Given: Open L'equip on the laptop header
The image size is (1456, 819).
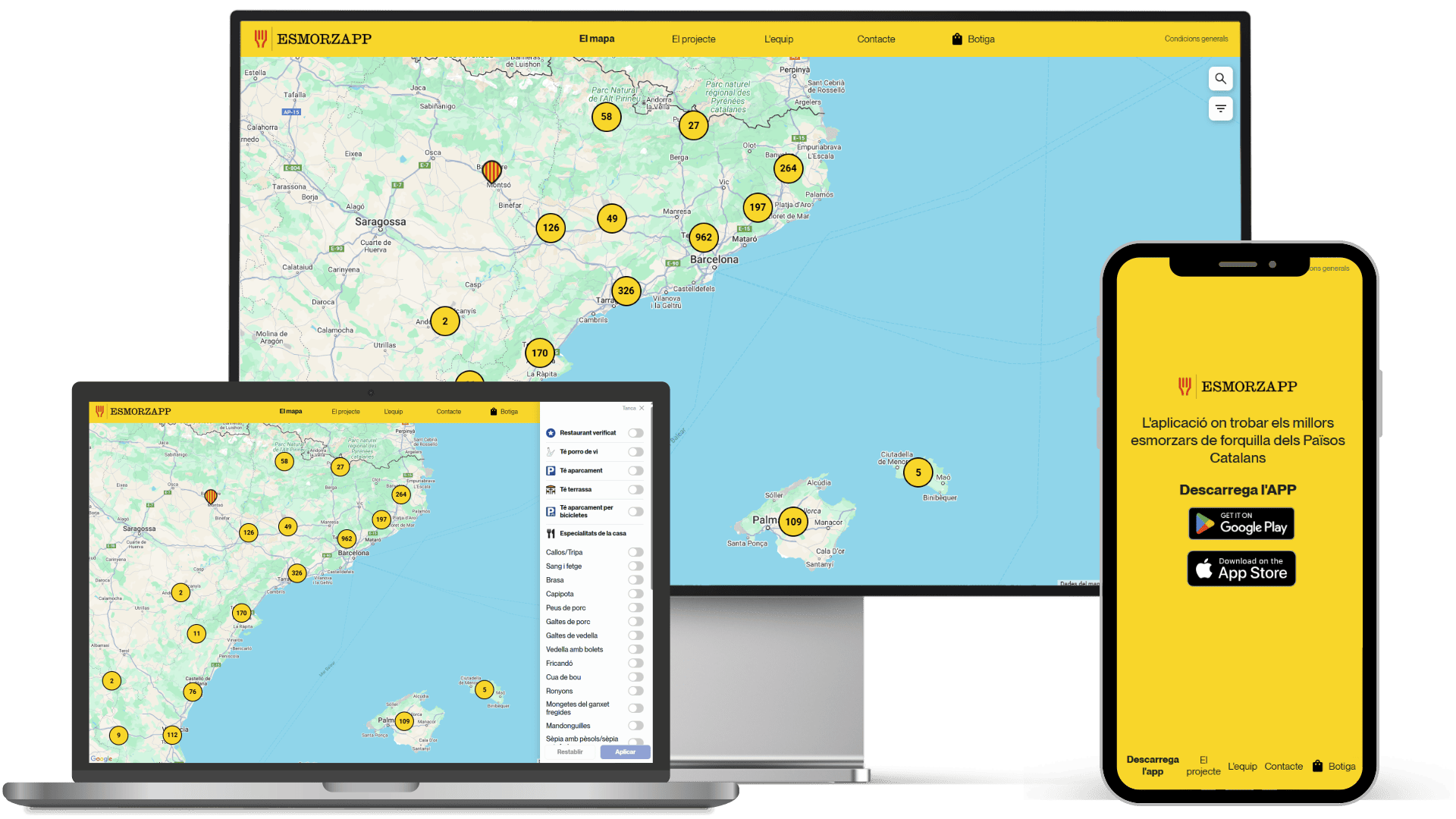Looking at the screenshot, I should (394, 412).
